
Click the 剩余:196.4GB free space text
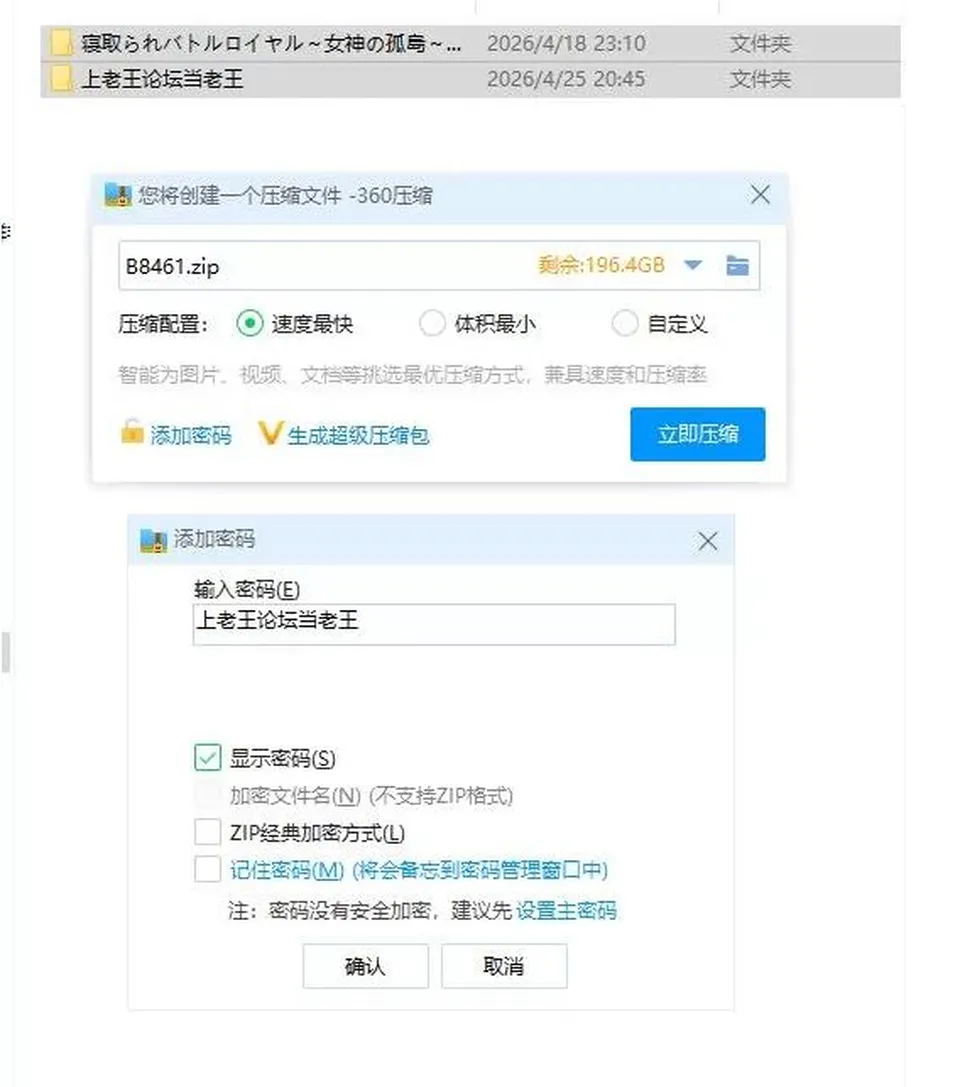(601, 265)
